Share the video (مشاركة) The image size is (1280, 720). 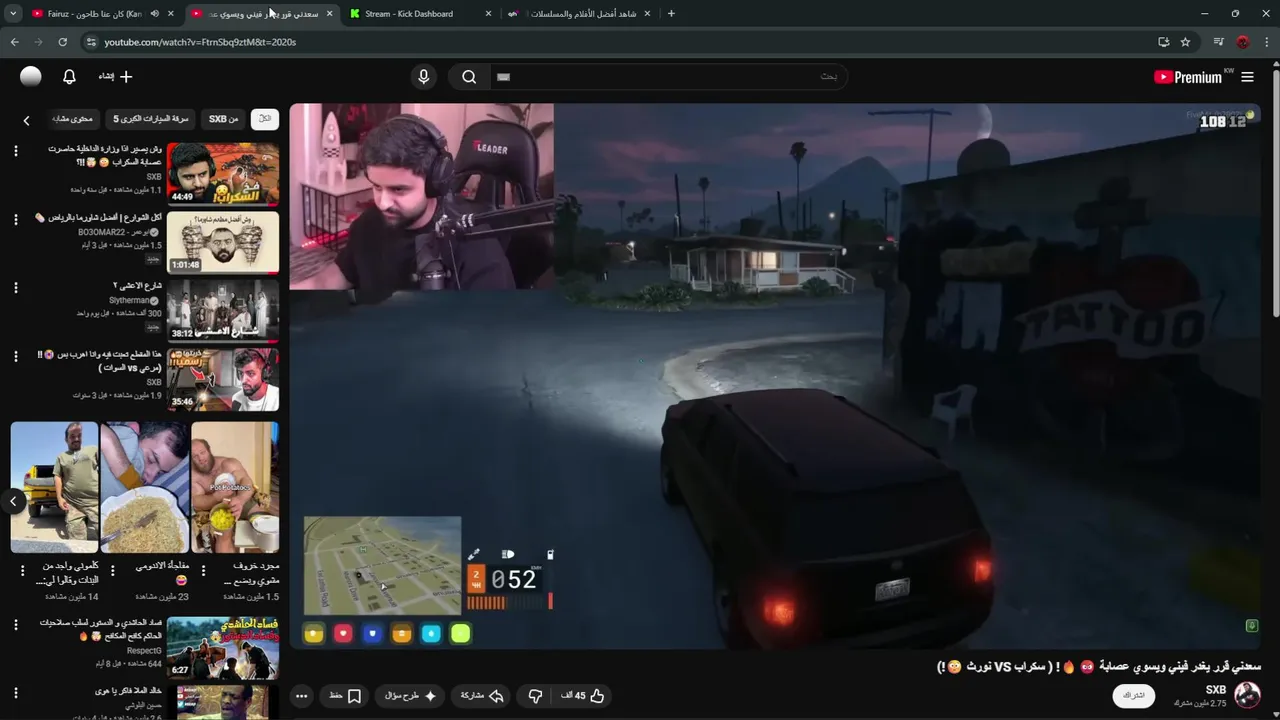click(x=482, y=696)
